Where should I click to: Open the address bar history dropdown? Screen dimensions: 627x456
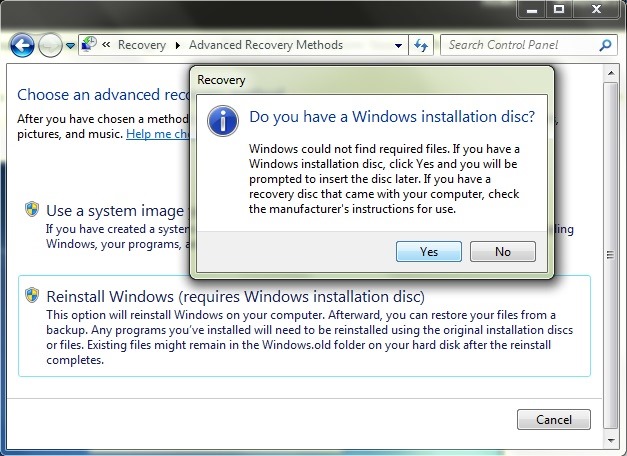[398, 46]
